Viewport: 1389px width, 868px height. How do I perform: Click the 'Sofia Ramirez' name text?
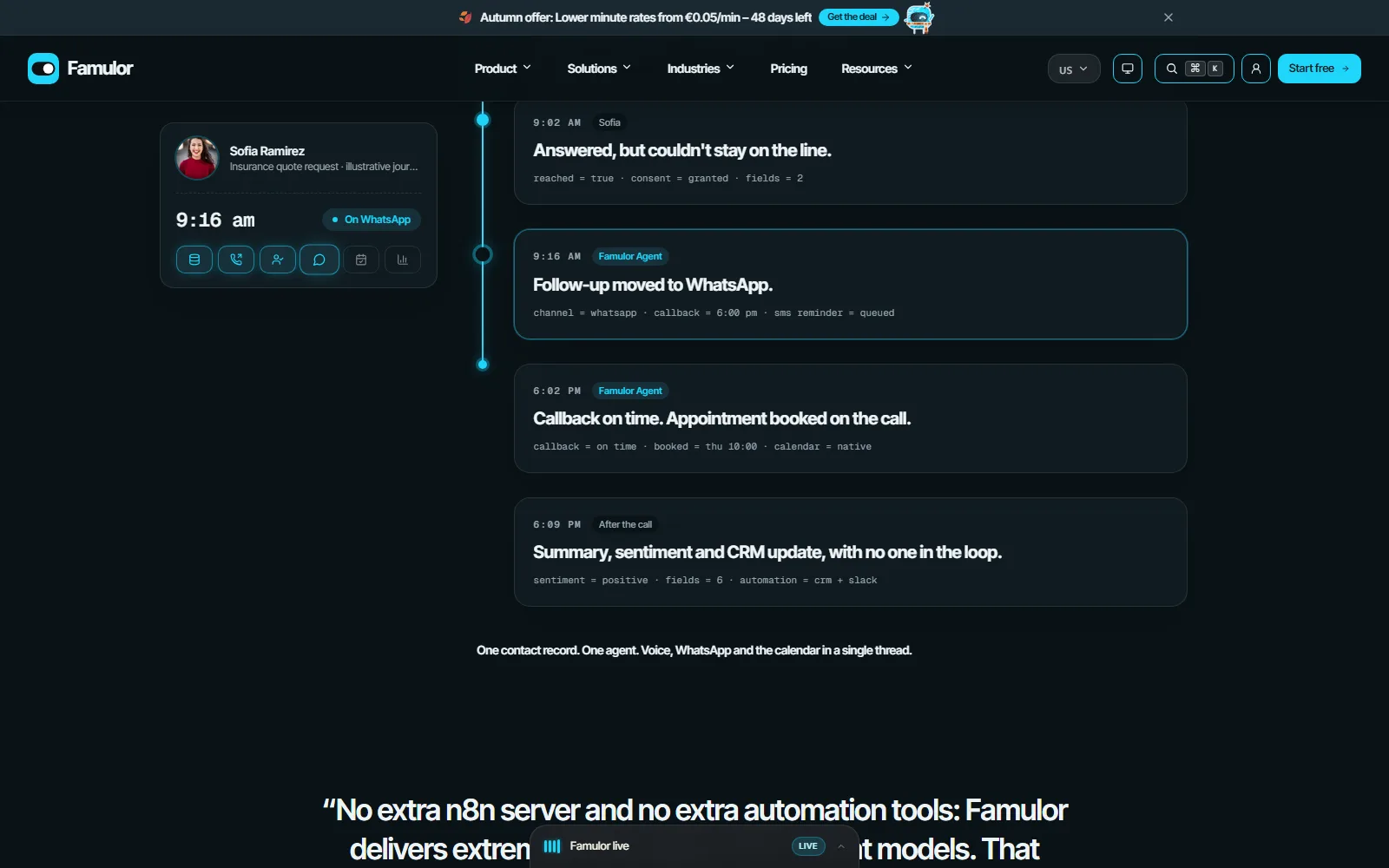click(267, 151)
